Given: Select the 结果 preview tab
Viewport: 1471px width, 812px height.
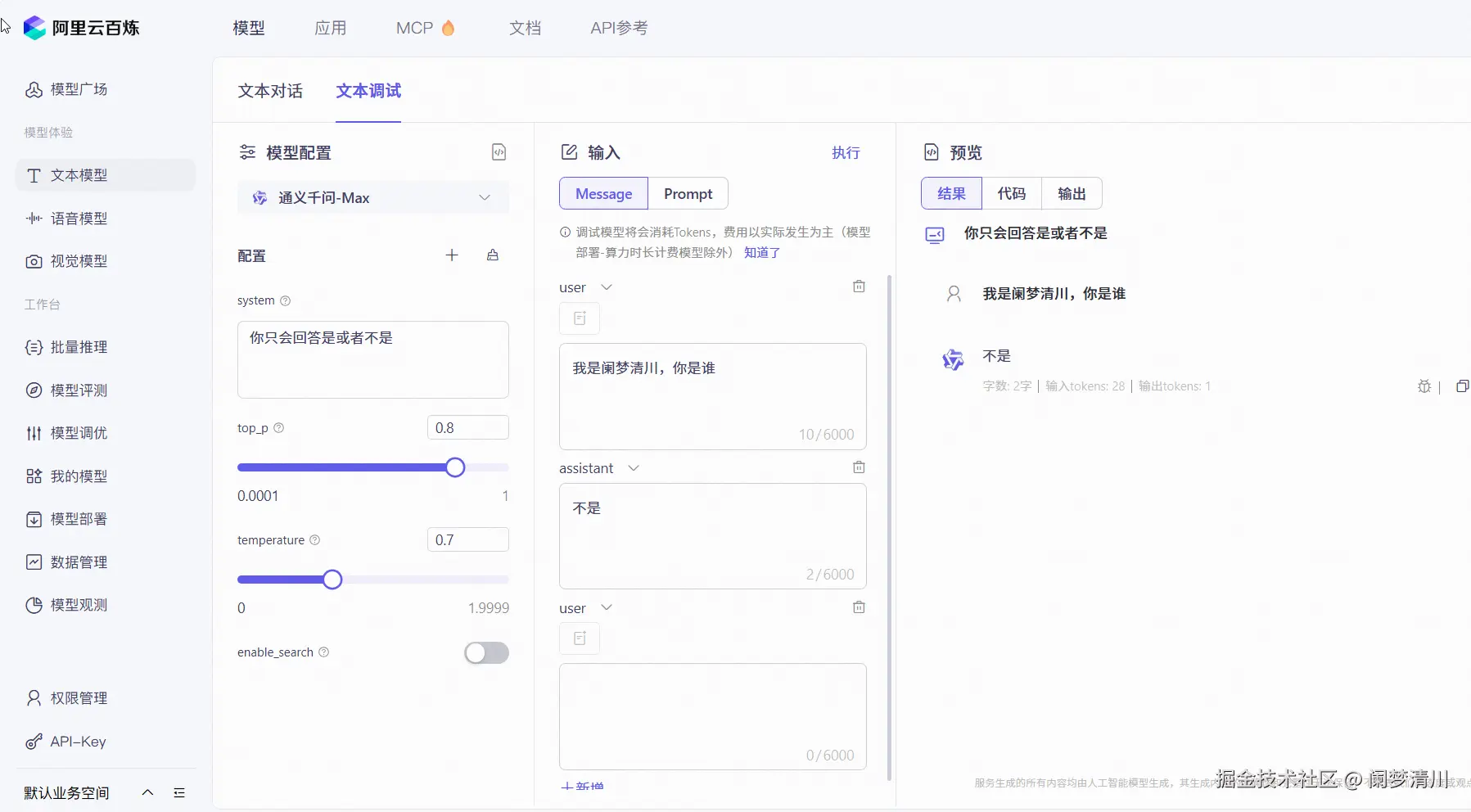Looking at the screenshot, I should pyautogui.click(x=952, y=193).
